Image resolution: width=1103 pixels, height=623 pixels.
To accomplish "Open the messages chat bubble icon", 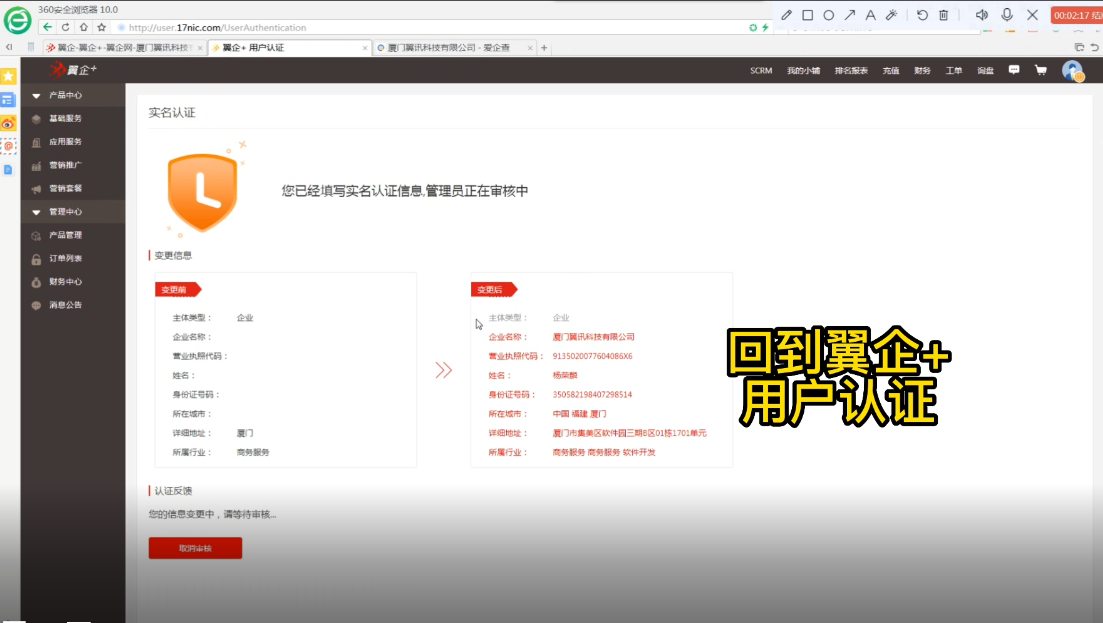I will pyautogui.click(x=1014, y=70).
